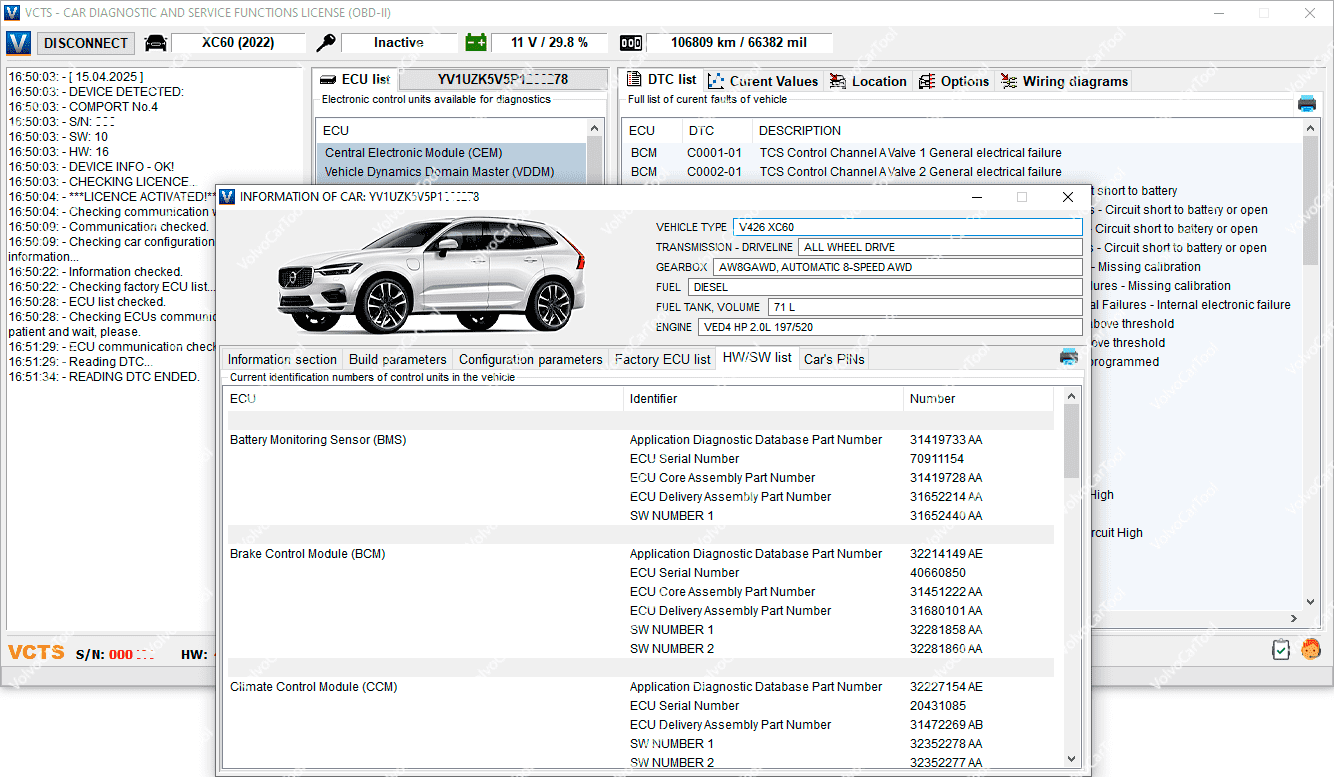1334x777 pixels.
Task: Click the ALL WHEEL DRIVE driveline field
Action: 940,247
